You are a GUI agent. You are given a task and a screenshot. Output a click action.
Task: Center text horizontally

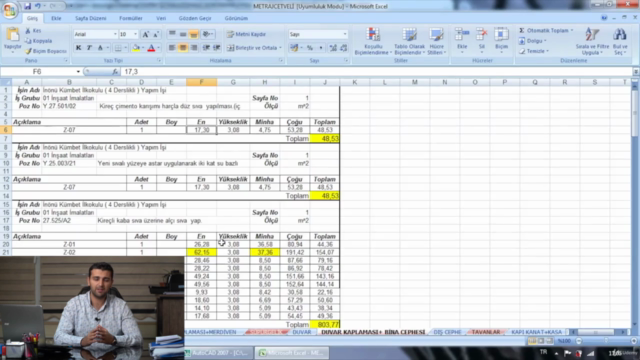183,48
